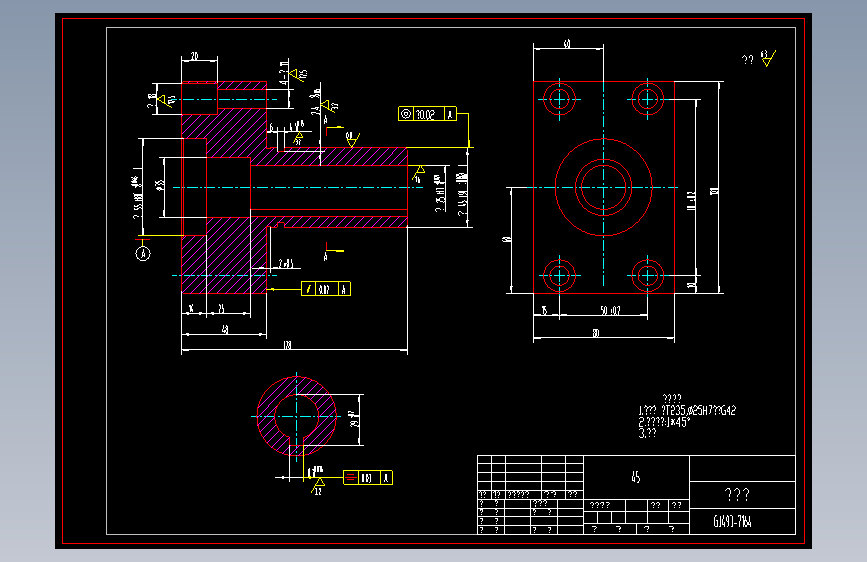Click the "60" dimension atop the end view
The width and height of the screenshot is (867, 562).
(x=567, y=44)
